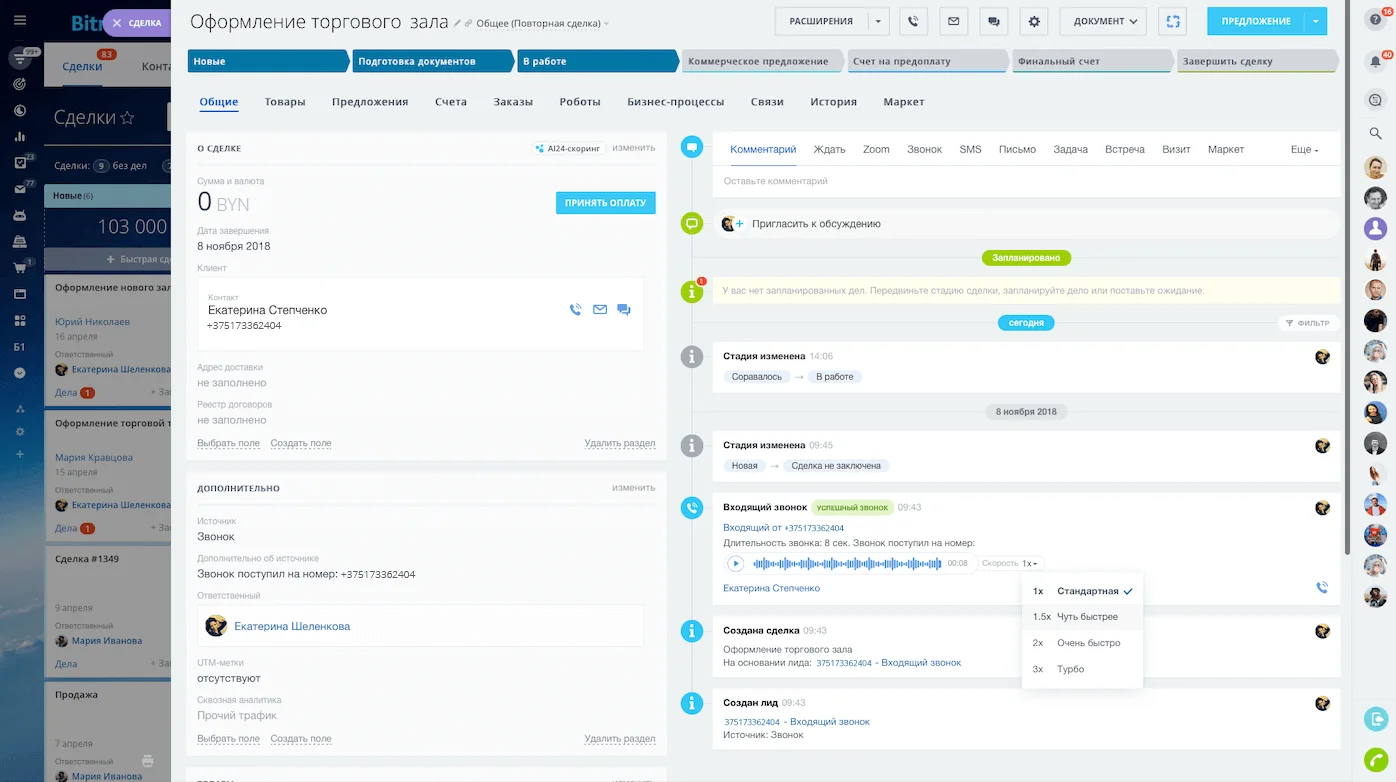Expand the Документ dropdown menu
1396x782 pixels.
tap(1103, 21)
